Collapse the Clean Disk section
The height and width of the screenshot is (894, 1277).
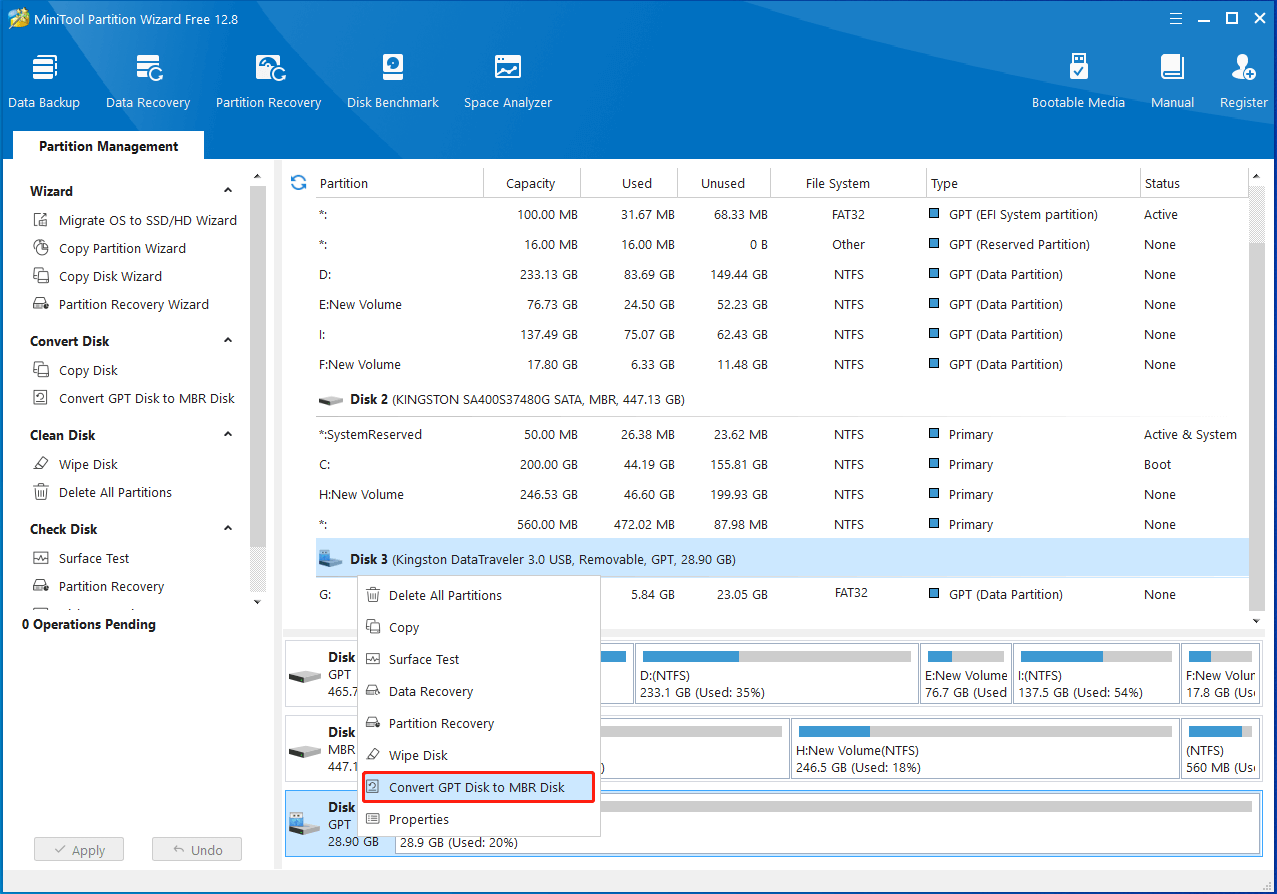228,435
